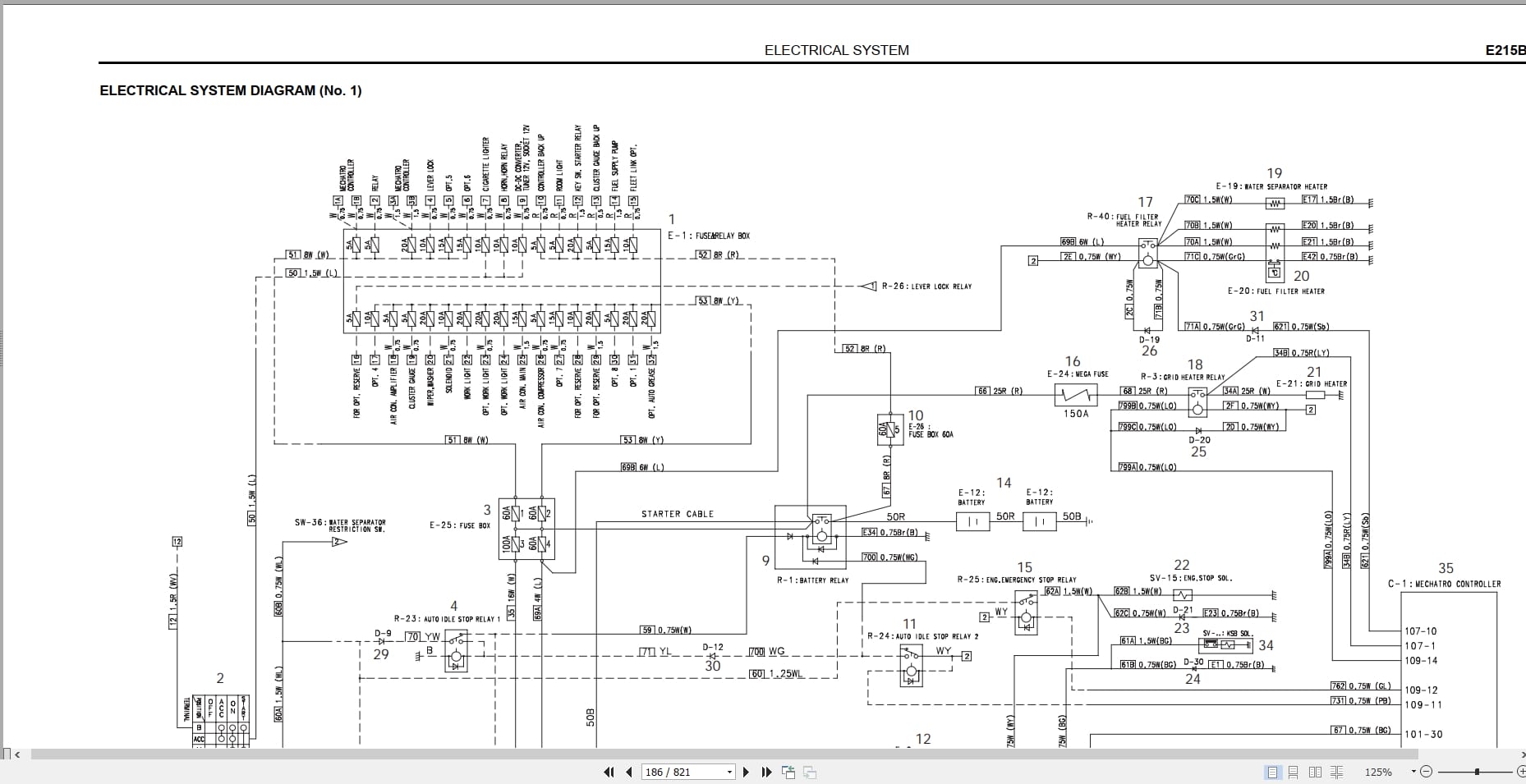Click controller pin '107-1'
The image size is (1526, 784).
click(1419, 646)
